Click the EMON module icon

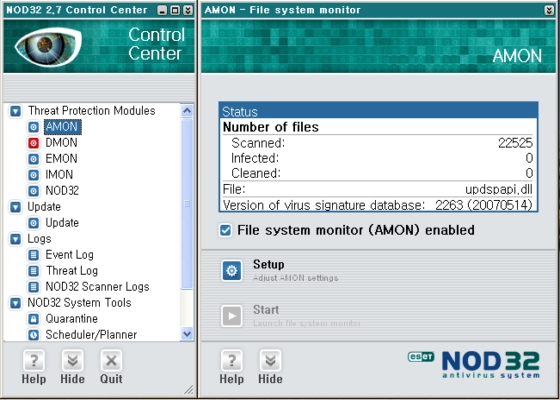click(34, 159)
